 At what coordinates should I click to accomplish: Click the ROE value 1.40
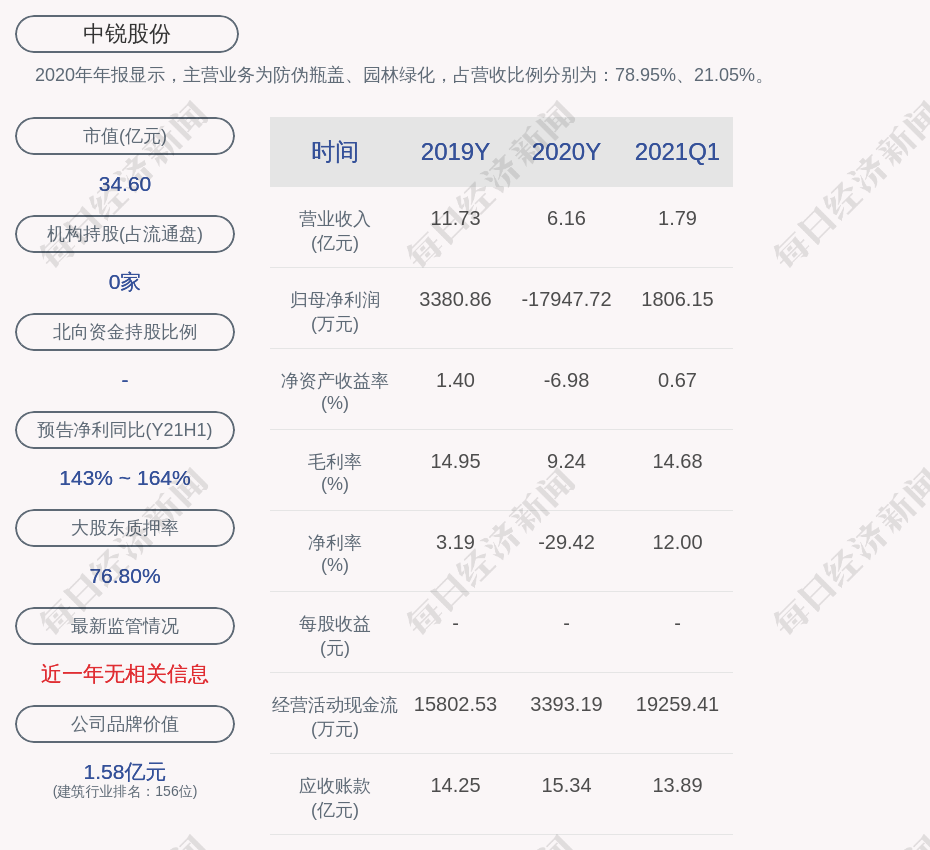pos(456,380)
